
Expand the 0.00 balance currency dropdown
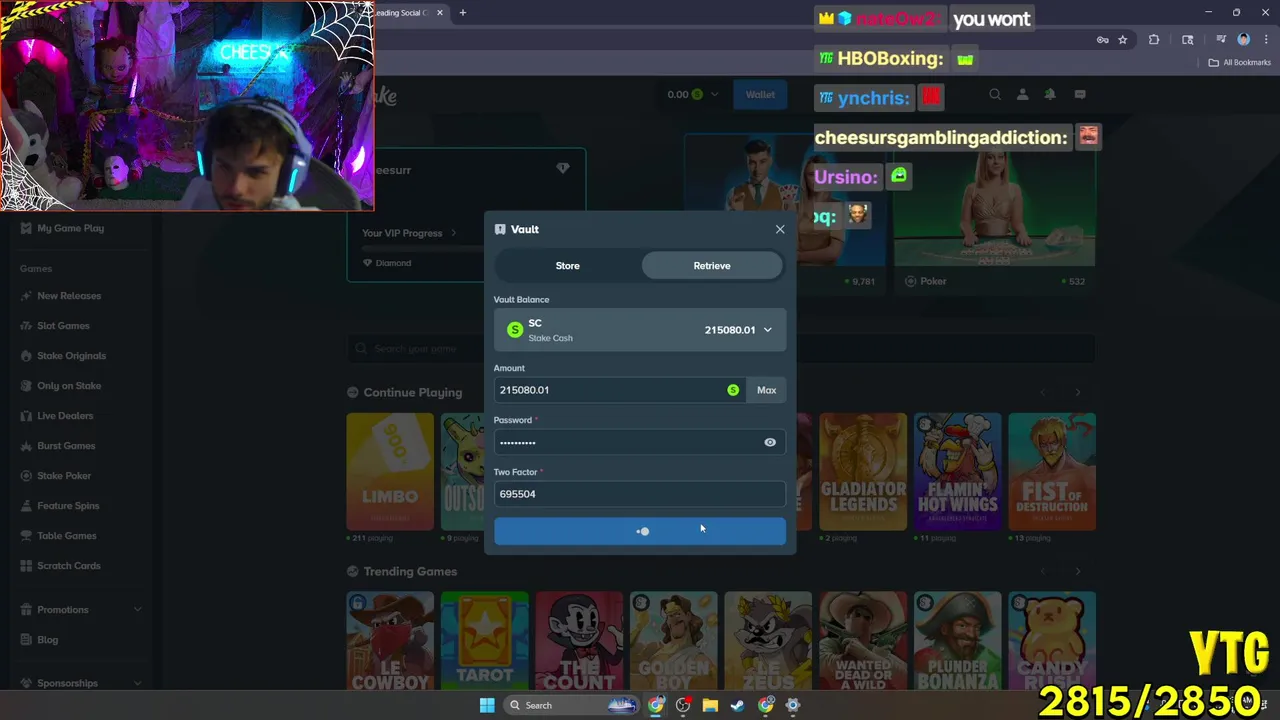click(x=692, y=95)
